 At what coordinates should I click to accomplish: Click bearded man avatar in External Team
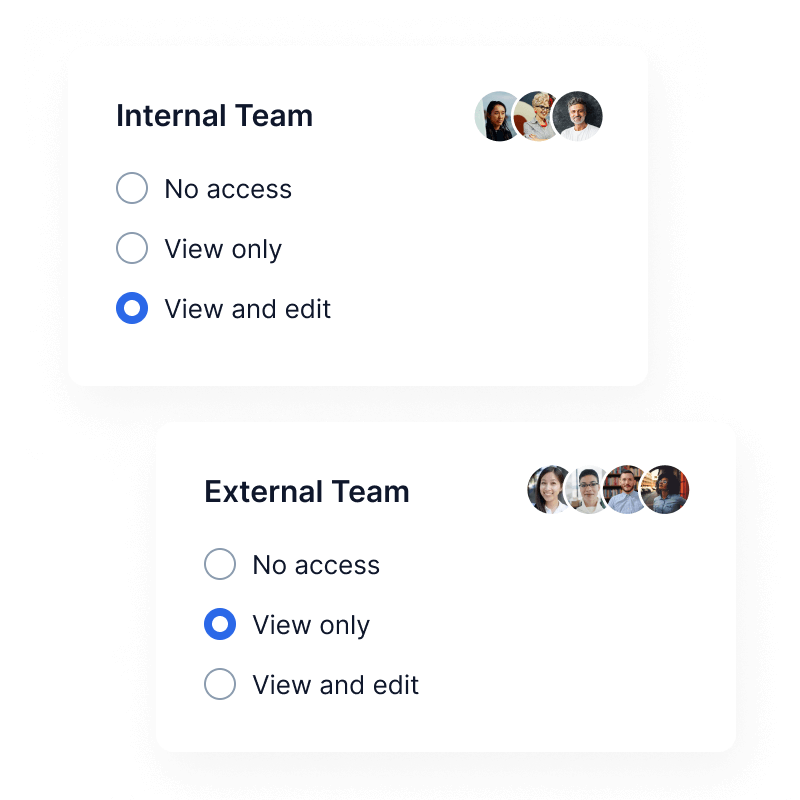(626, 490)
